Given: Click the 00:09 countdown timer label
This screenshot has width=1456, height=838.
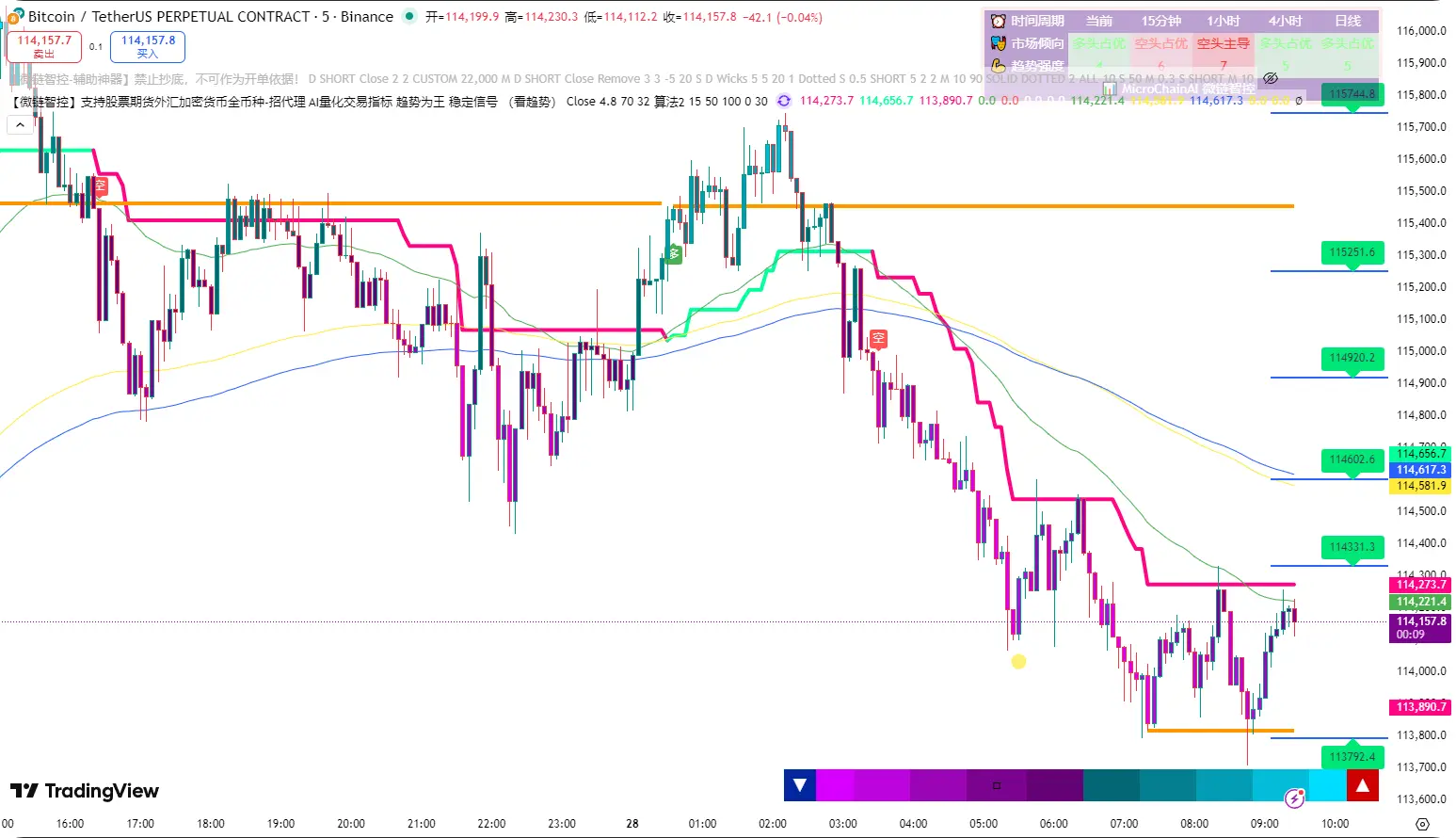Looking at the screenshot, I should point(1410,635).
